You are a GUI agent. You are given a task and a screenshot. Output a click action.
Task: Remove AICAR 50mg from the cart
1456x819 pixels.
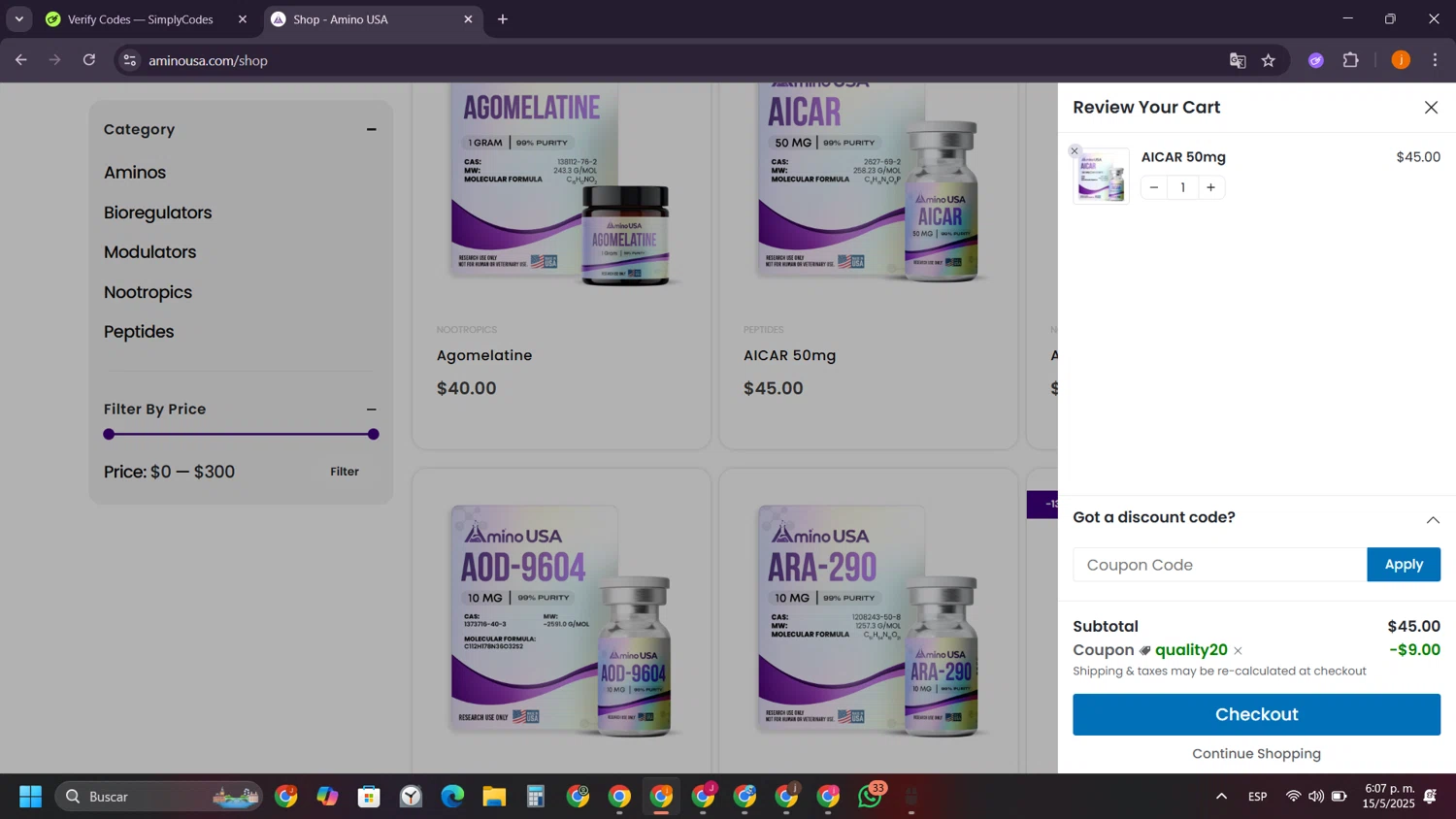pyautogui.click(x=1075, y=151)
